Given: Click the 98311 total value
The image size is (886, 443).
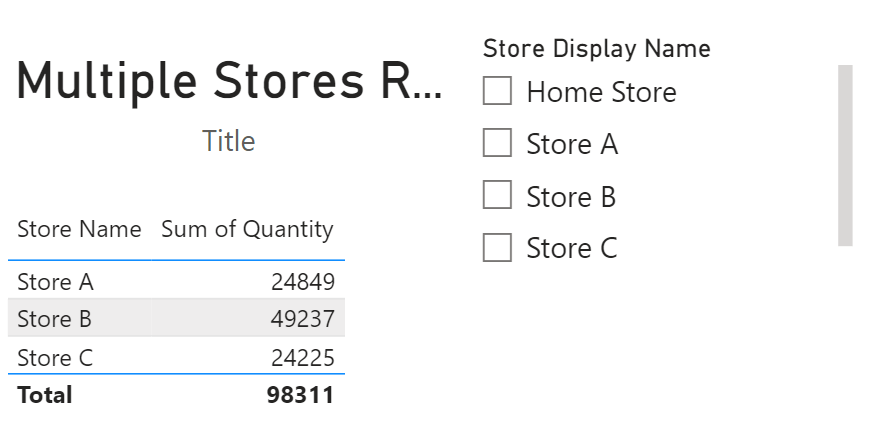Looking at the screenshot, I should [x=300, y=395].
